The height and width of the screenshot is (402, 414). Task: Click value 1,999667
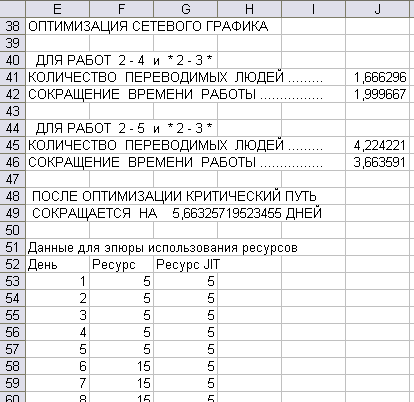[x=380, y=95]
